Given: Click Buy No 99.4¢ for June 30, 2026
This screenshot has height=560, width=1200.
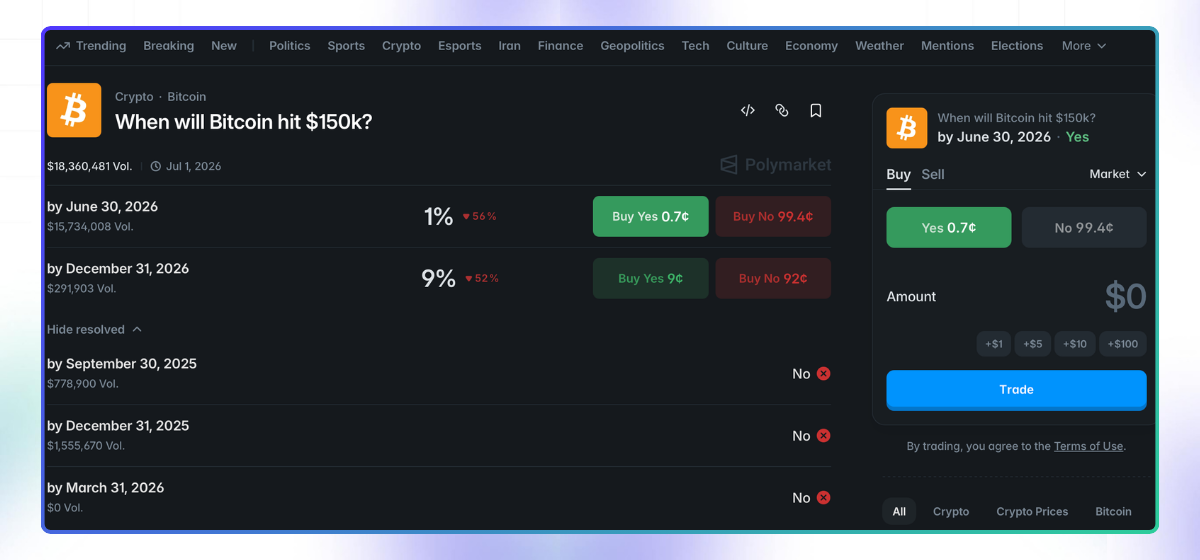Looking at the screenshot, I should tap(773, 216).
